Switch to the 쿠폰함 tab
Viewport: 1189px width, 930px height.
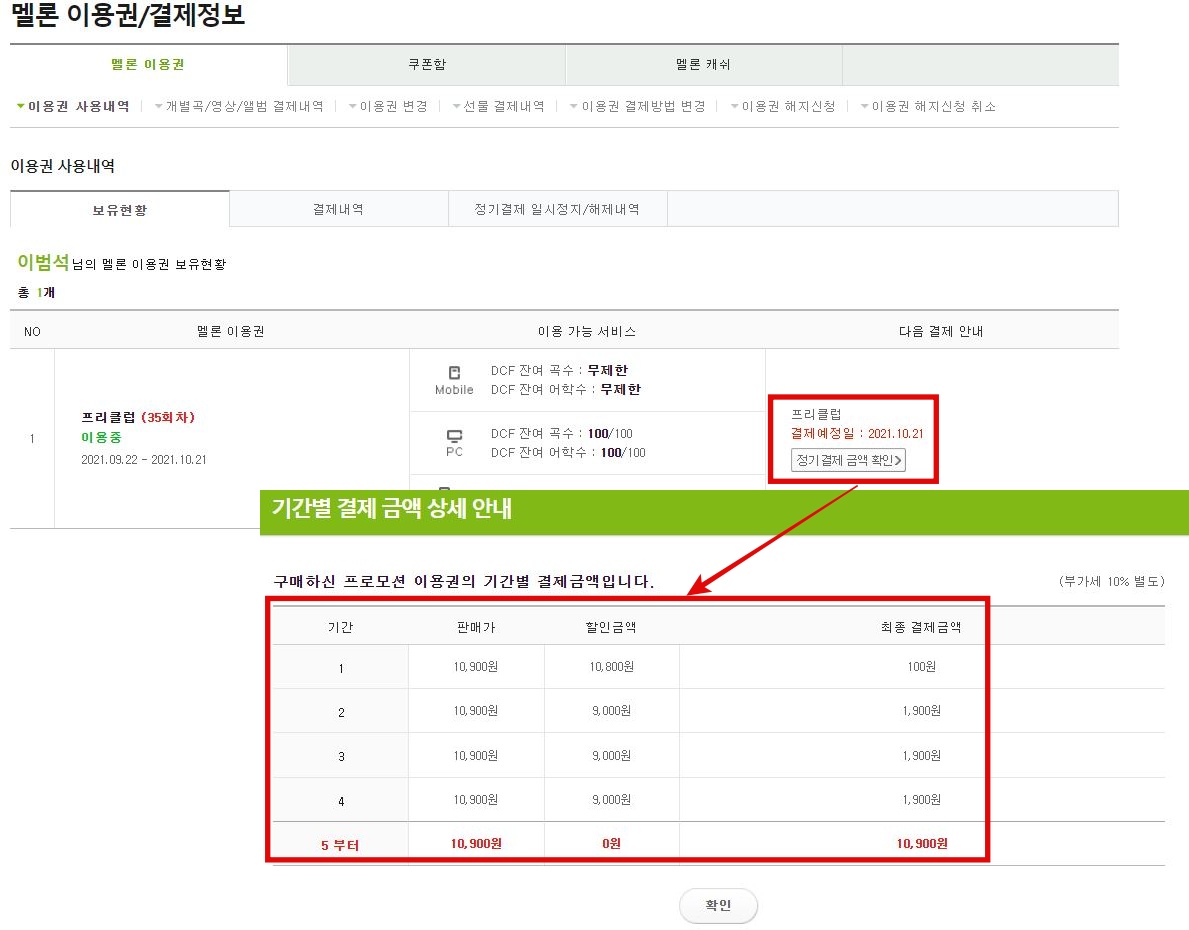[x=427, y=64]
